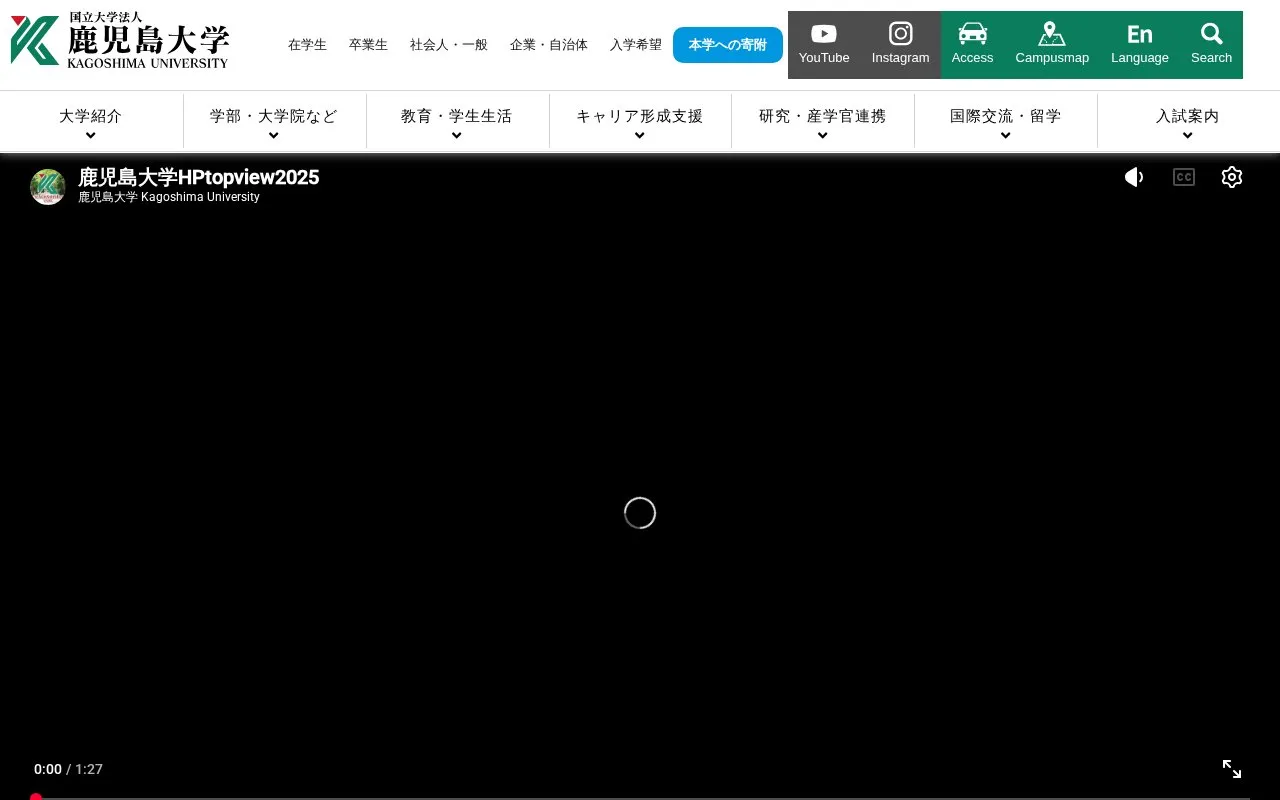Open the 入学希望 link
The image size is (1280, 800).
click(x=636, y=45)
